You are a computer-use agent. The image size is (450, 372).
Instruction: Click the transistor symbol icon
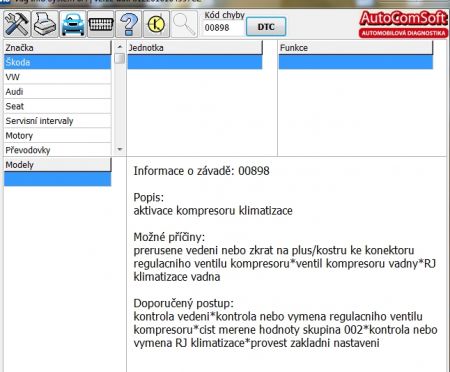tap(156, 24)
